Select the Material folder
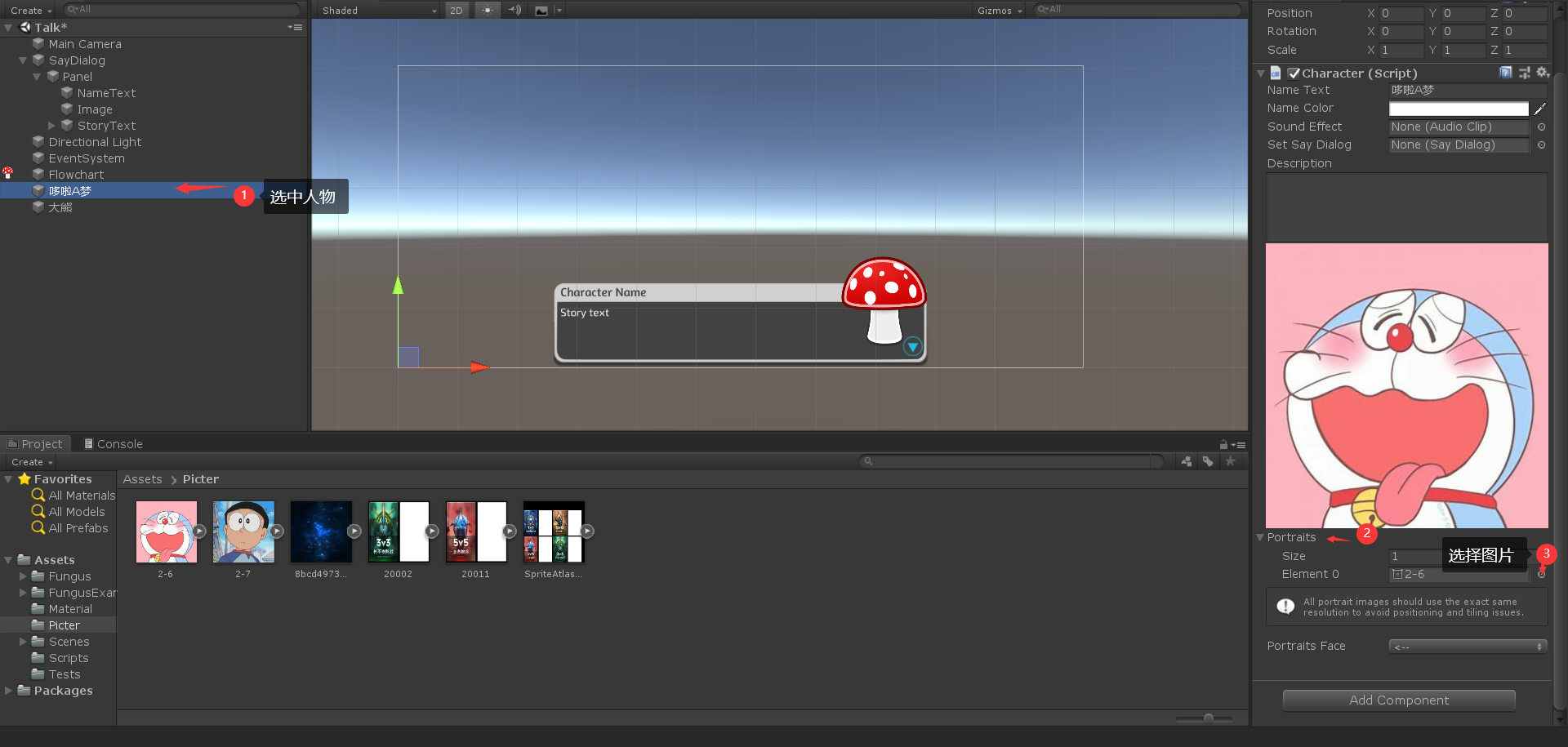 [x=70, y=609]
